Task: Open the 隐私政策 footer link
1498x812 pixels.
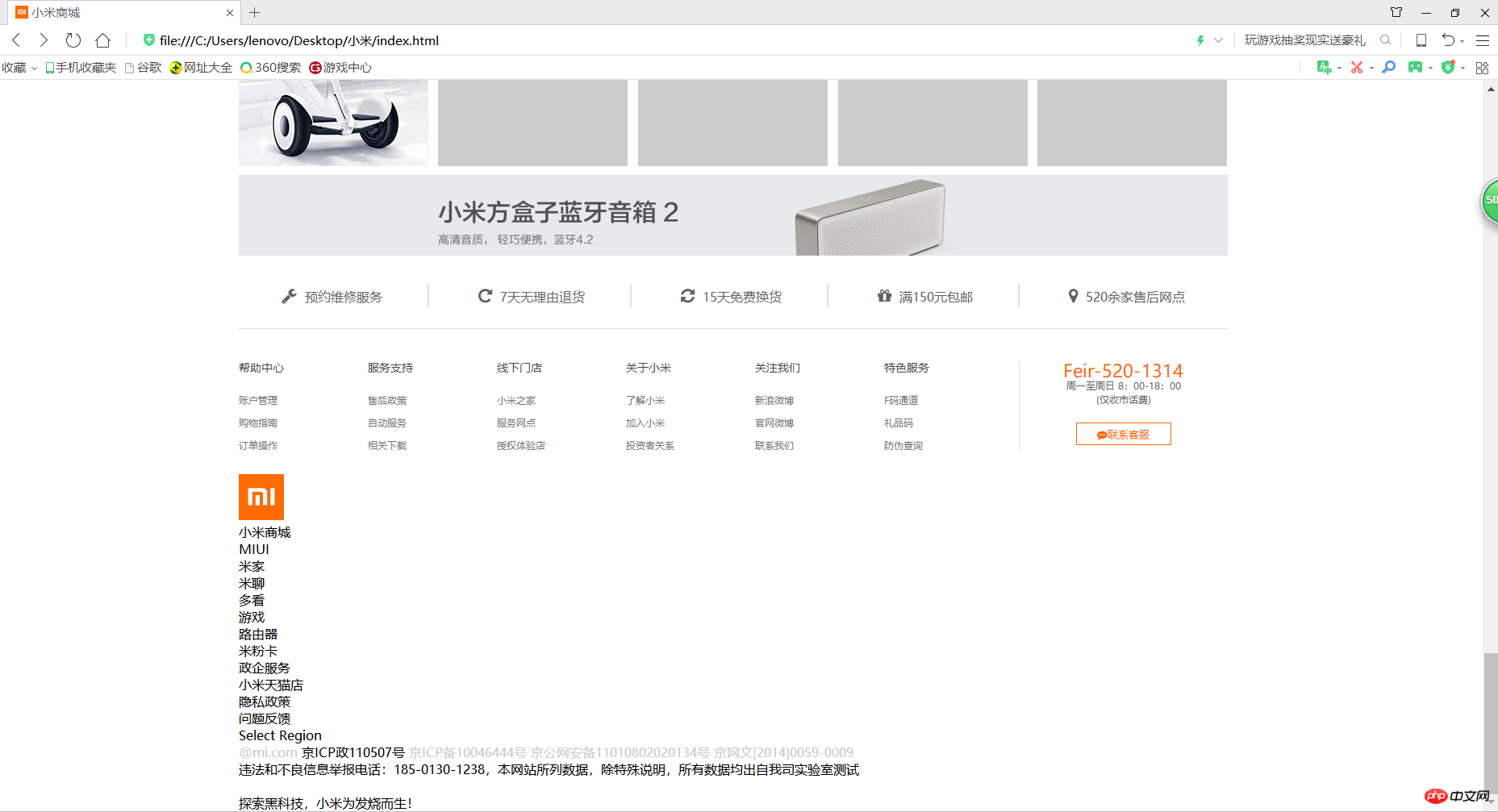Action: click(x=265, y=702)
